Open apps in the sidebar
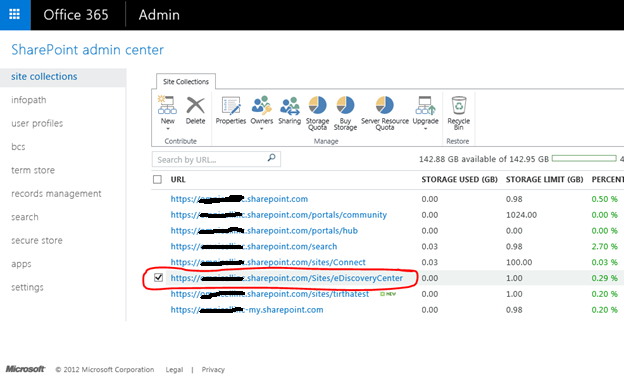The height and width of the screenshot is (382, 640). tap(21, 264)
